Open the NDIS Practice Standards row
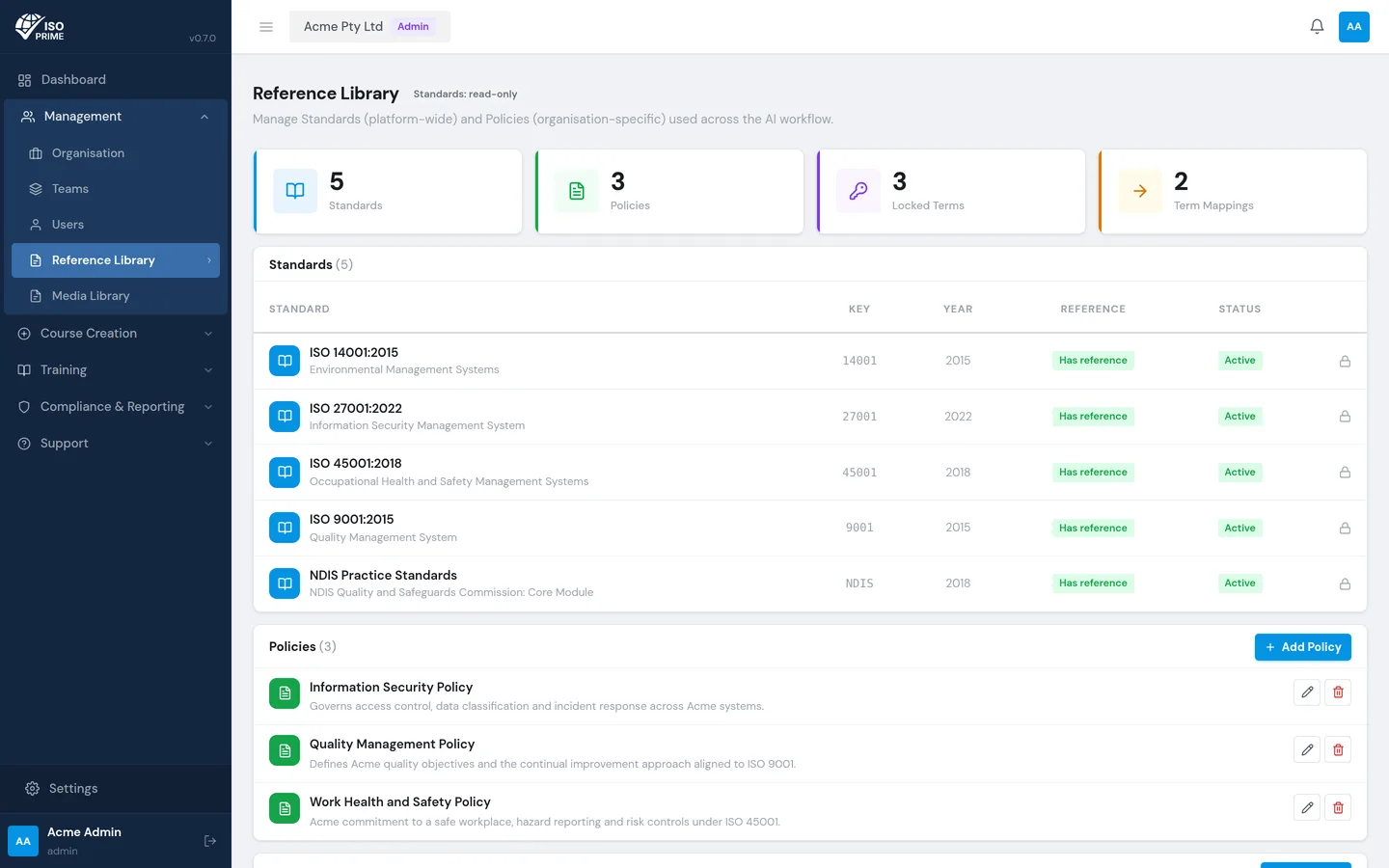The image size is (1389, 868). [810, 583]
